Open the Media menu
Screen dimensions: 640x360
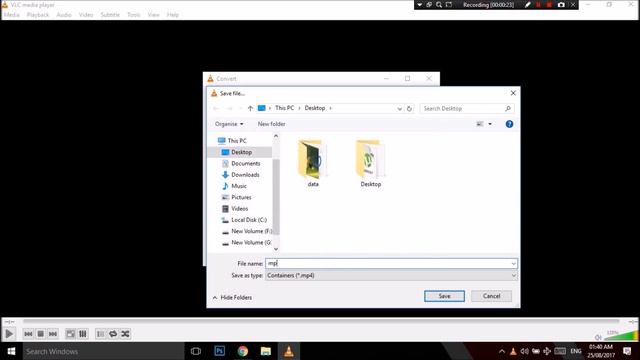pos(11,15)
